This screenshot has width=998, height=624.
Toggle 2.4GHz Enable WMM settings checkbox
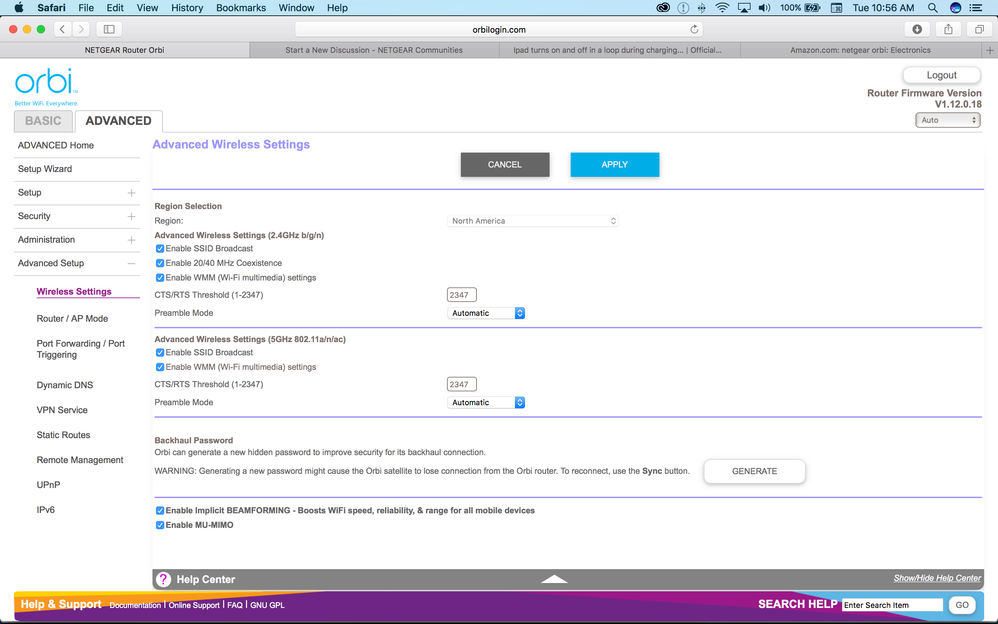160,278
